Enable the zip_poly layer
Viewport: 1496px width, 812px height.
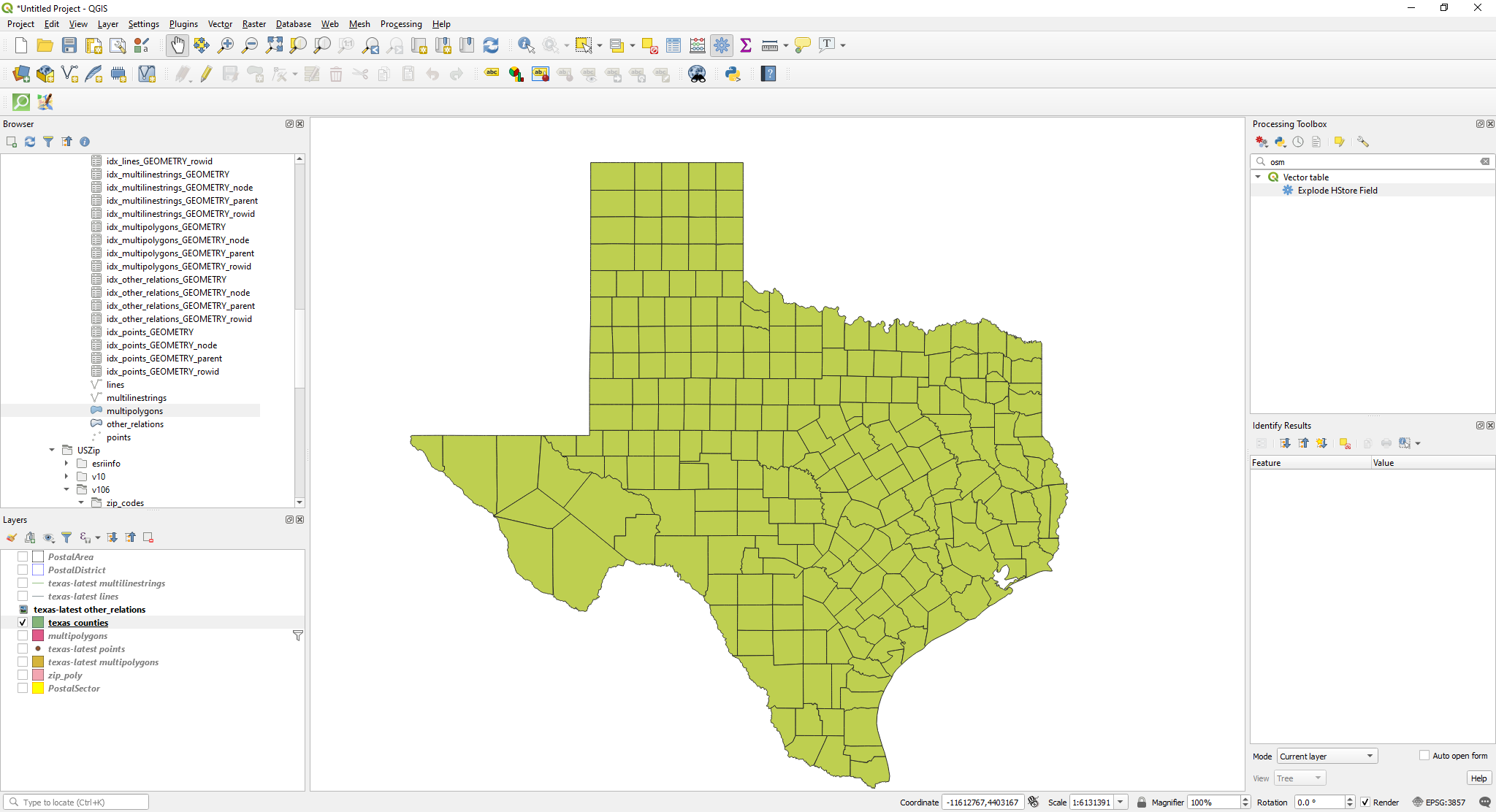coord(23,675)
